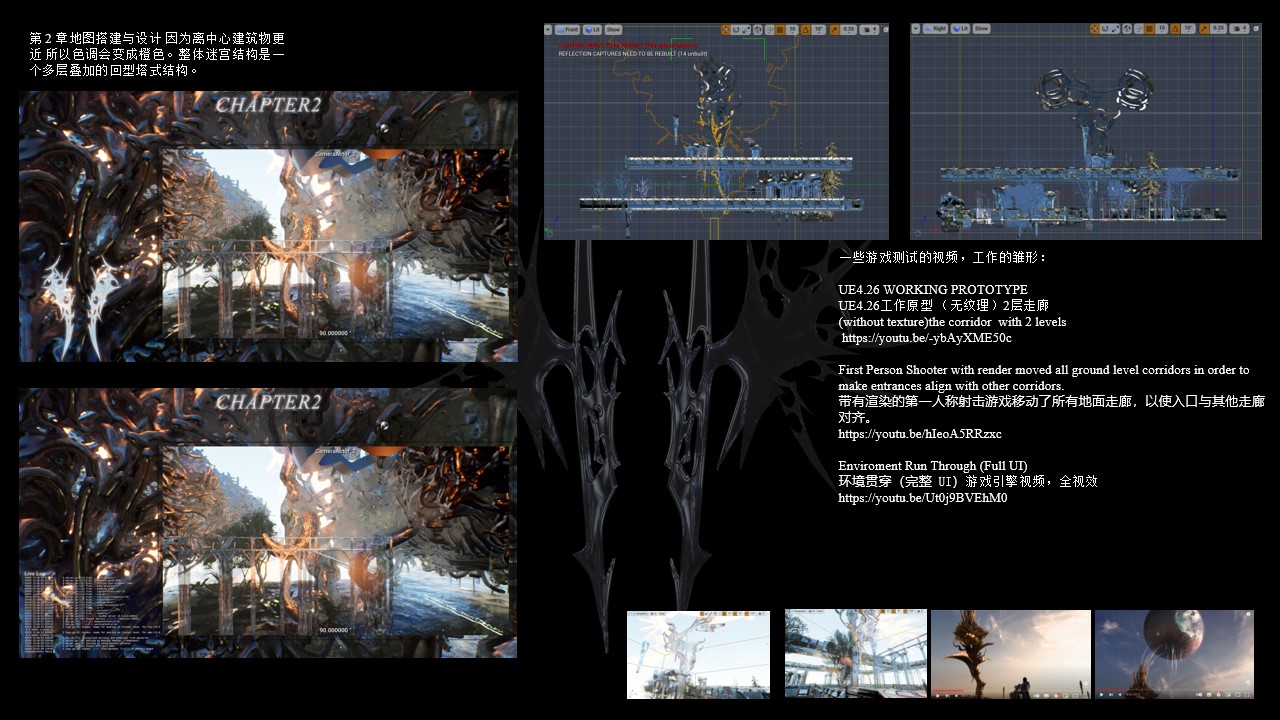
Task: Select the rotate tool in the Right viewport
Action: click(1105, 29)
